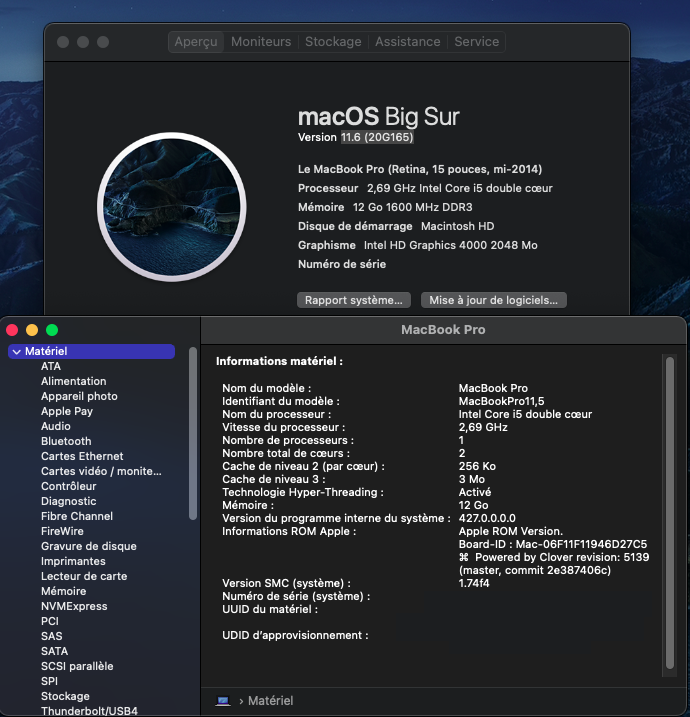The height and width of the screenshot is (717, 690).
Task: Select Hyper-Threading value Activé
Action: pyautogui.click(x=475, y=492)
